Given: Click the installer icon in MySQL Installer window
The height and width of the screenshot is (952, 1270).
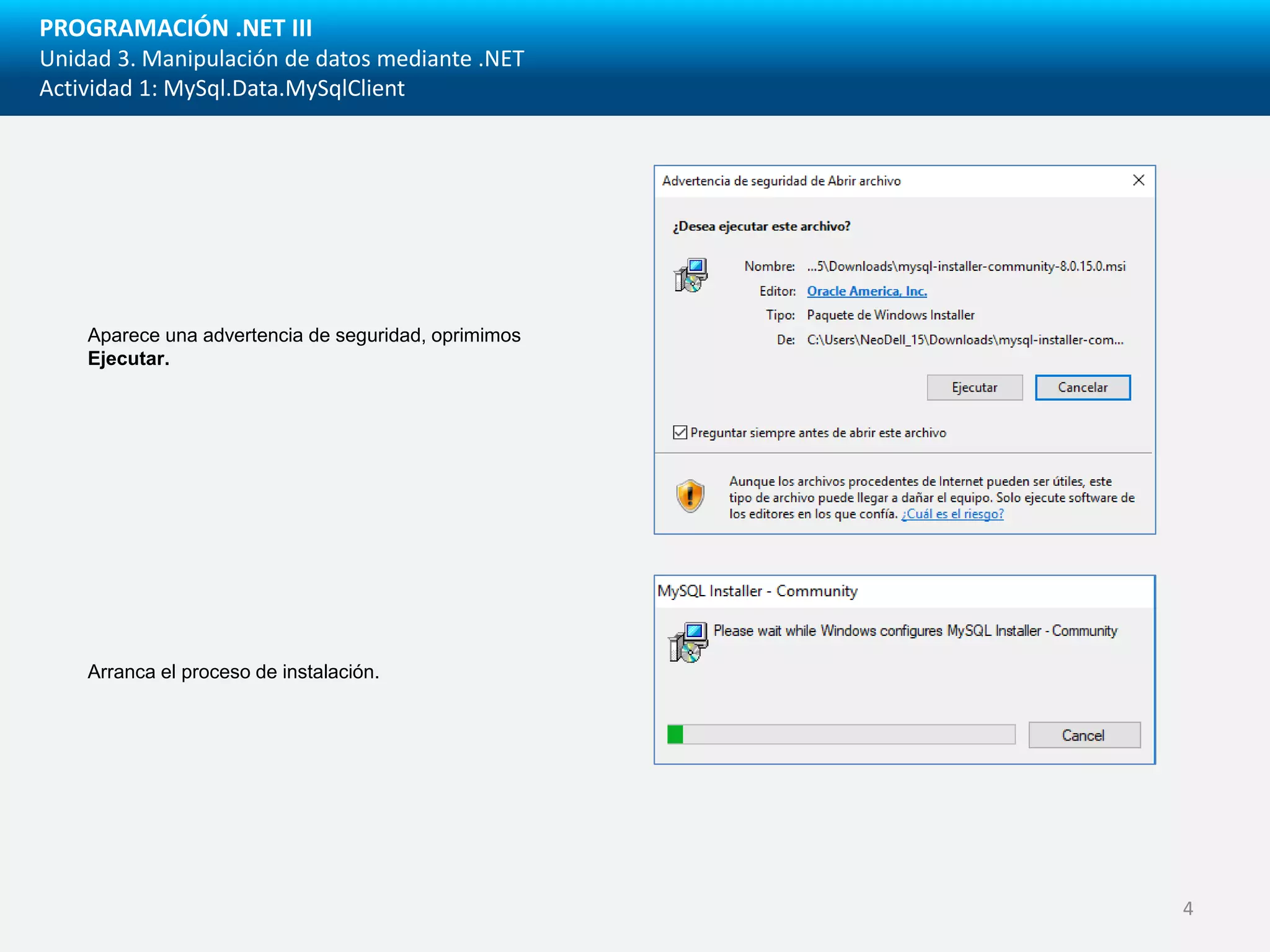Looking at the screenshot, I should tap(688, 642).
